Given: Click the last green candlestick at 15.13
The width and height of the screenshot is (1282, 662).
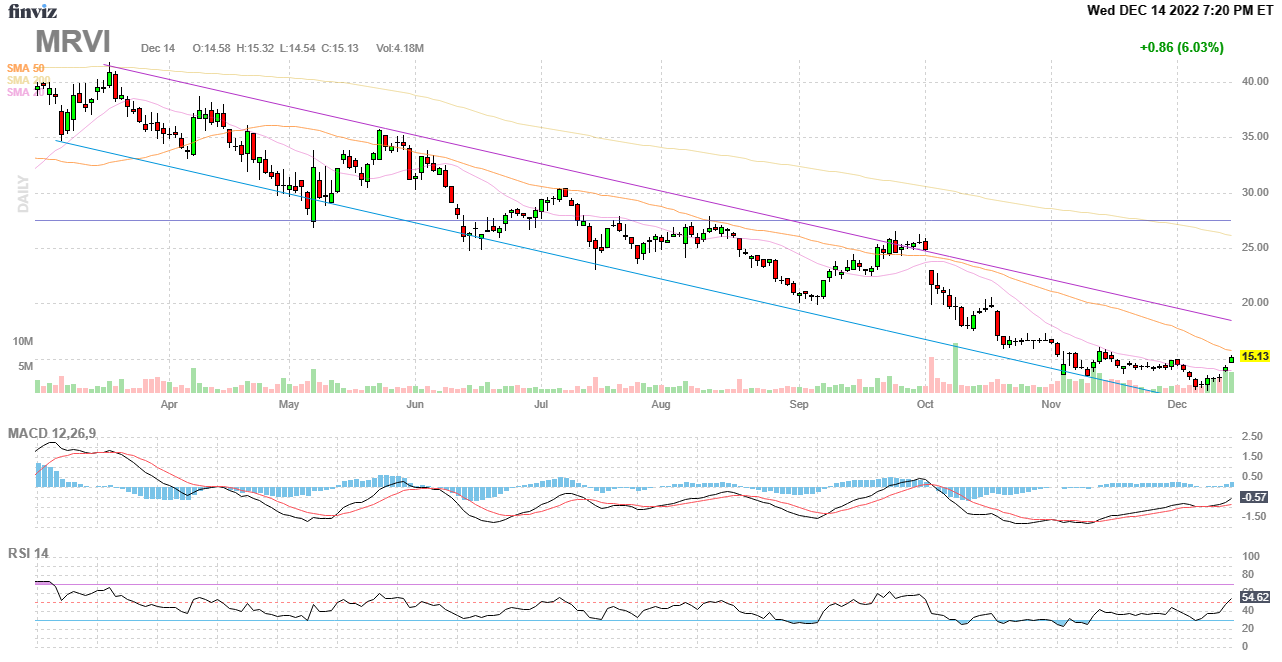Looking at the screenshot, I should (1231, 359).
